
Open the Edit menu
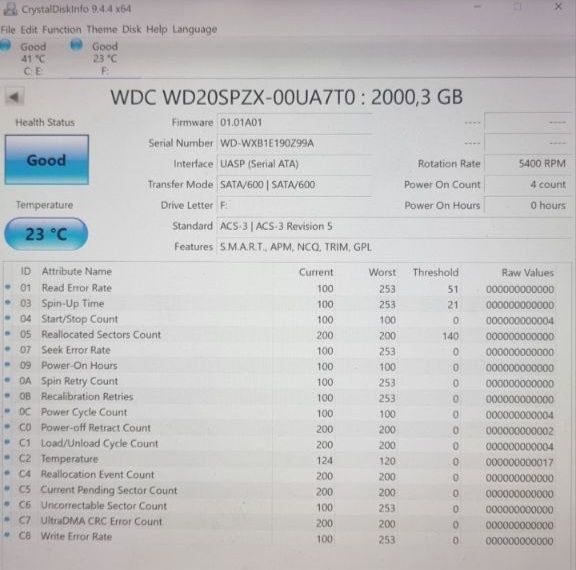[x=29, y=29]
